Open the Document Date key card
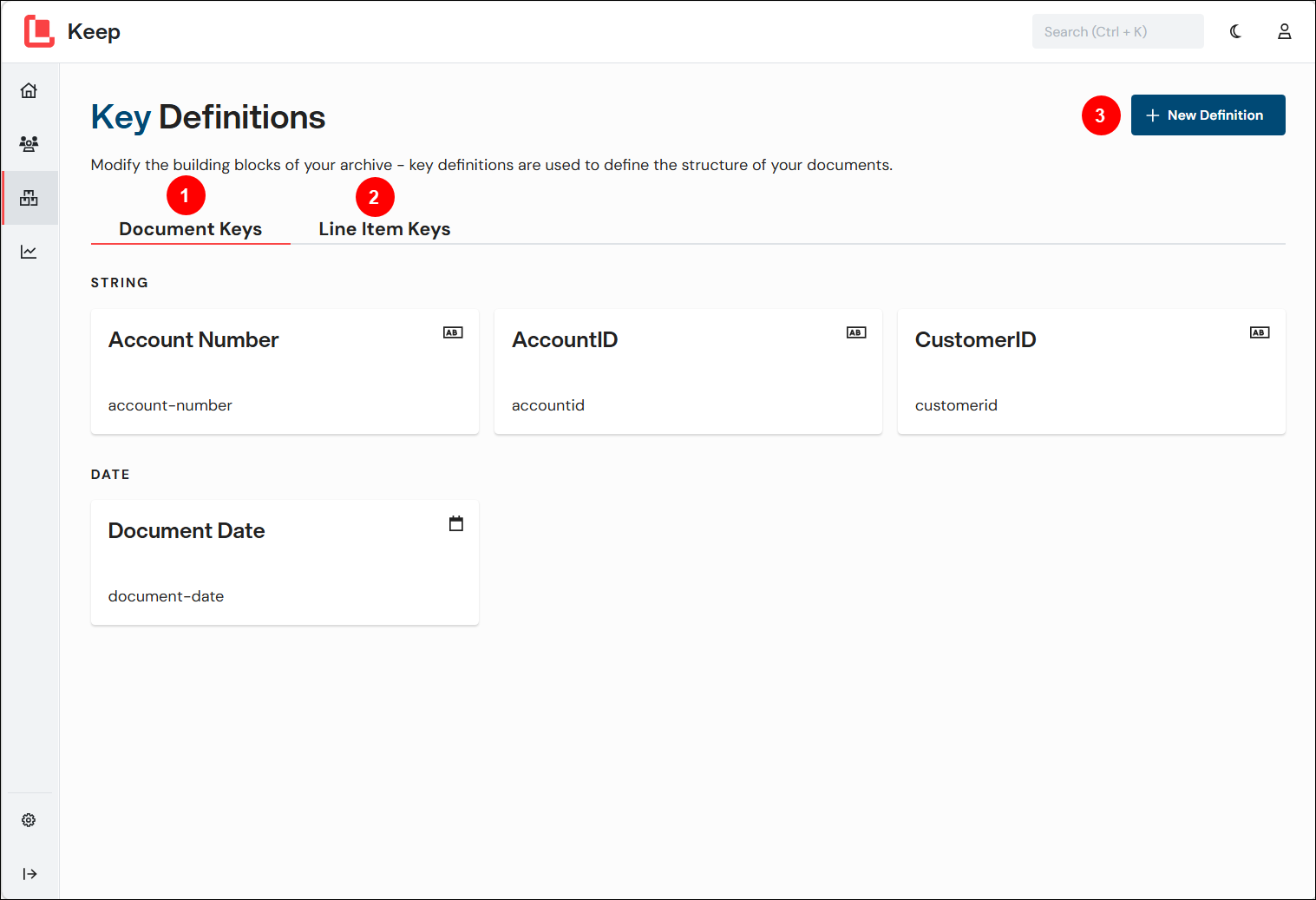 (285, 562)
